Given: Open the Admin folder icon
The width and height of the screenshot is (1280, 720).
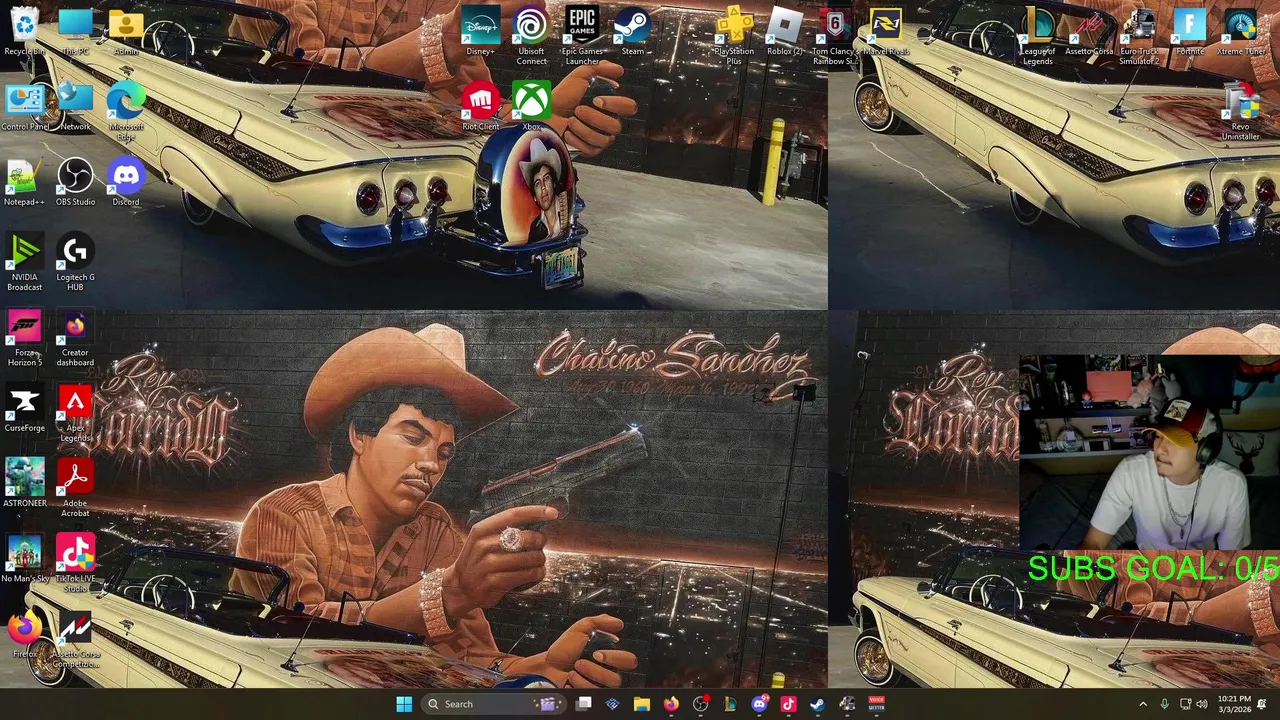Looking at the screenshot, I should [126, 31].
